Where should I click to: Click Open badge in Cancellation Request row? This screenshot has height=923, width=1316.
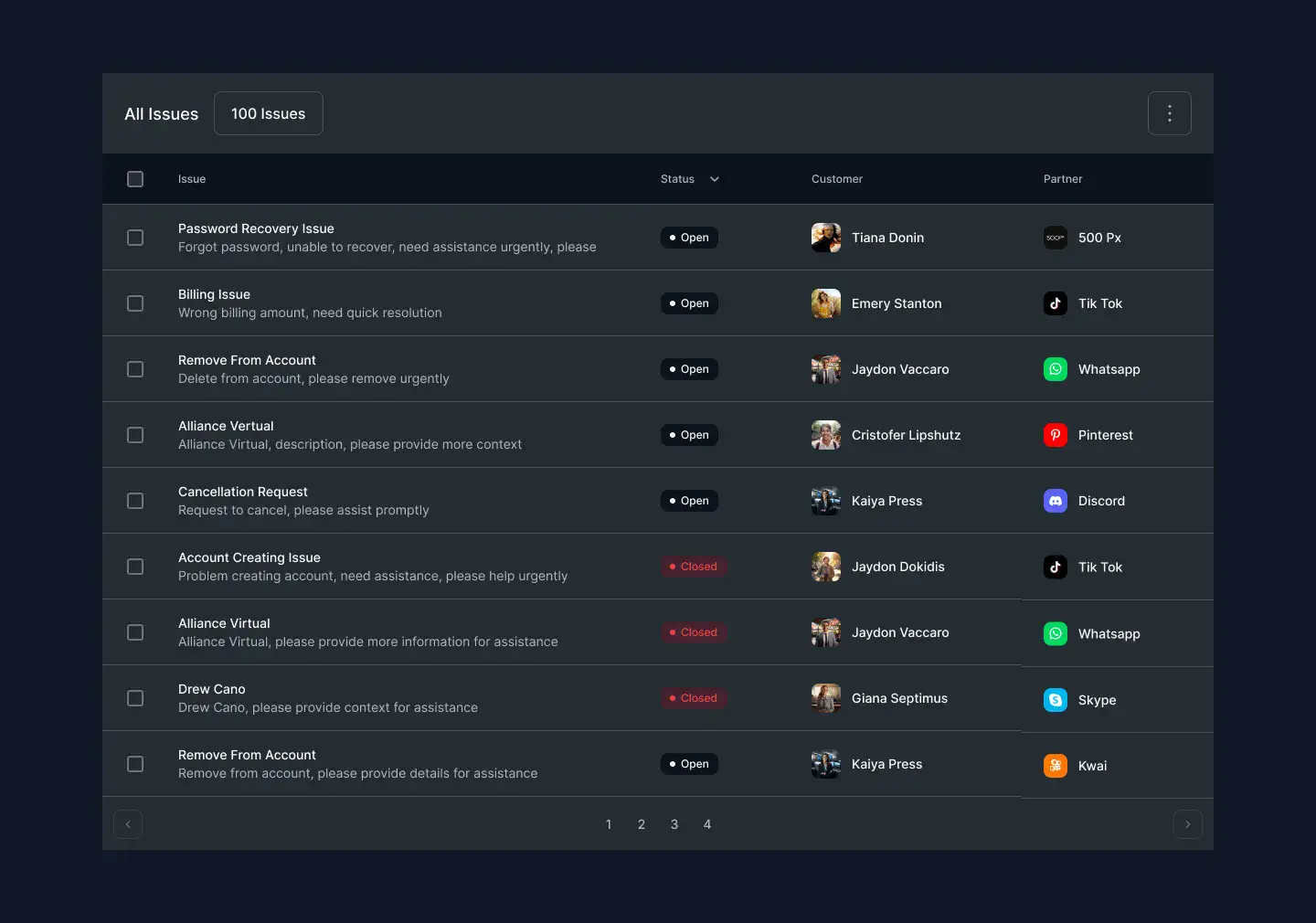pyautogui.click(x=689, y=501)
